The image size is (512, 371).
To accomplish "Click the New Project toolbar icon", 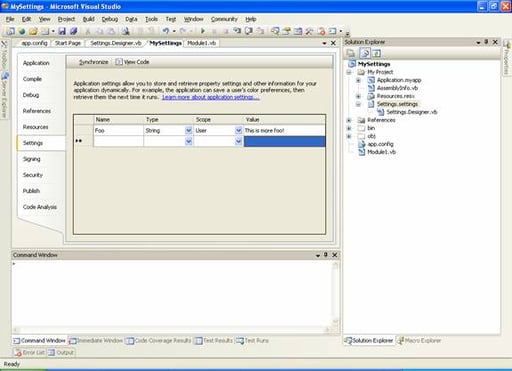I will tap(11, 31).
